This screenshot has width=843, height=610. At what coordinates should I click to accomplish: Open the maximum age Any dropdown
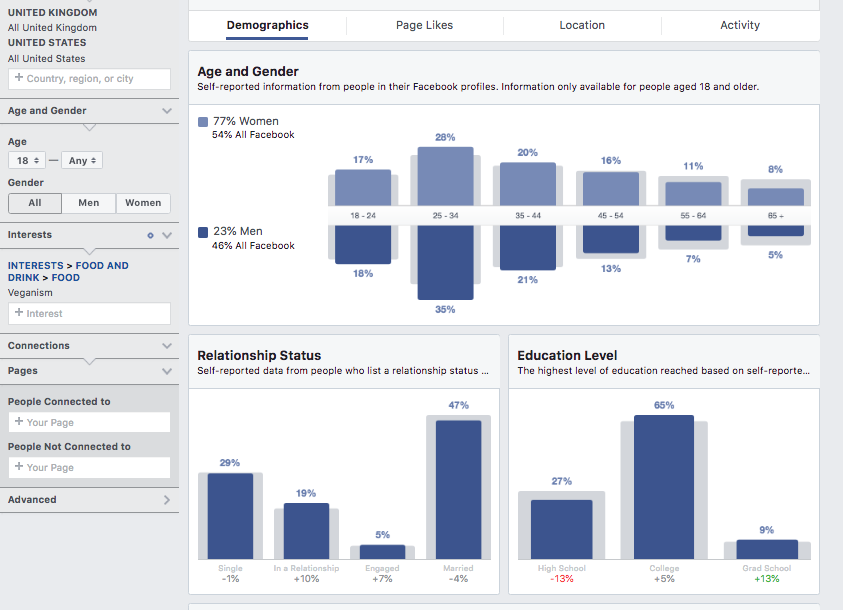tap(82, 160)
